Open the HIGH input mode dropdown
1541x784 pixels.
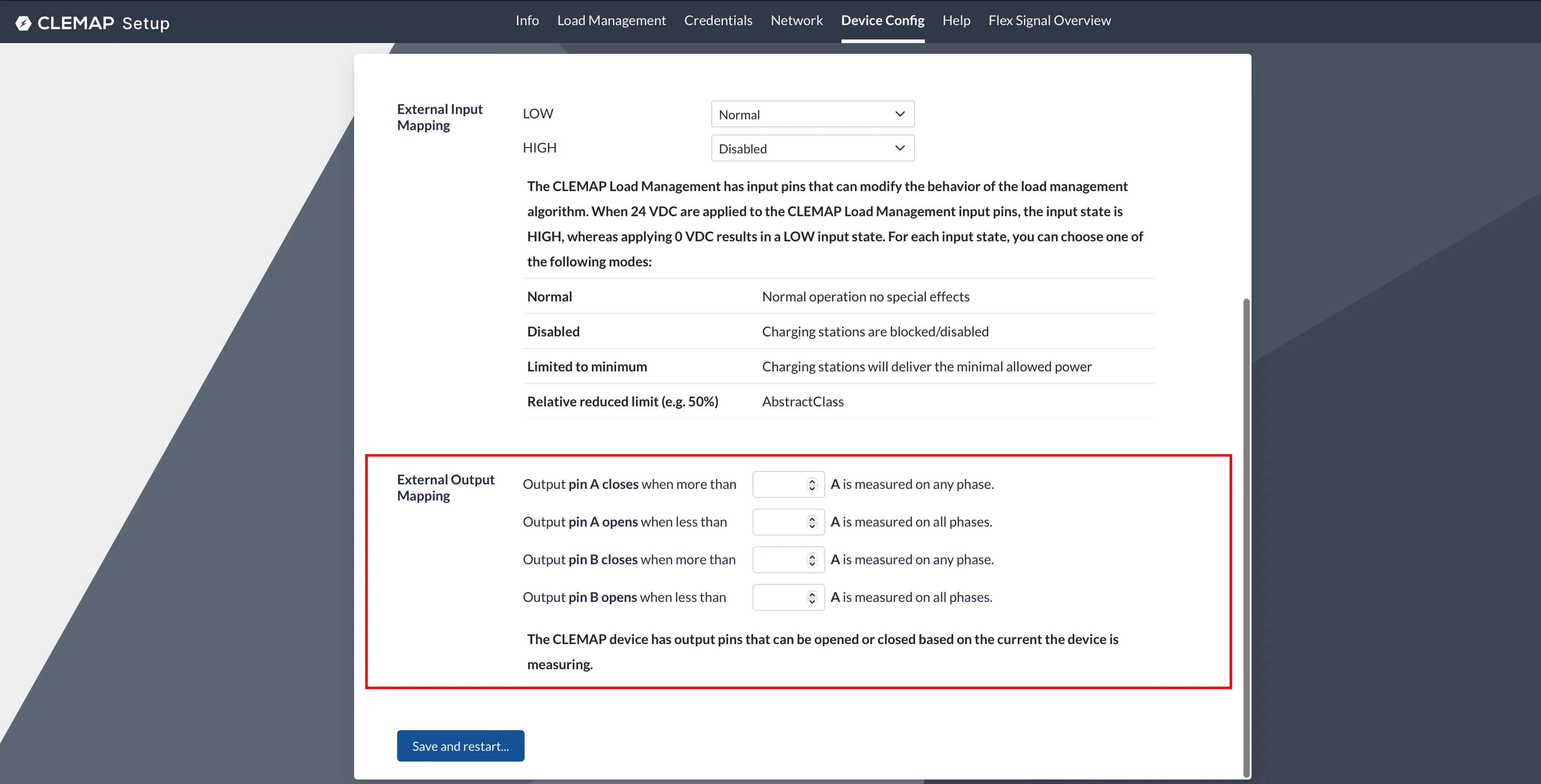pyautogui.click(x=813, y=148)
